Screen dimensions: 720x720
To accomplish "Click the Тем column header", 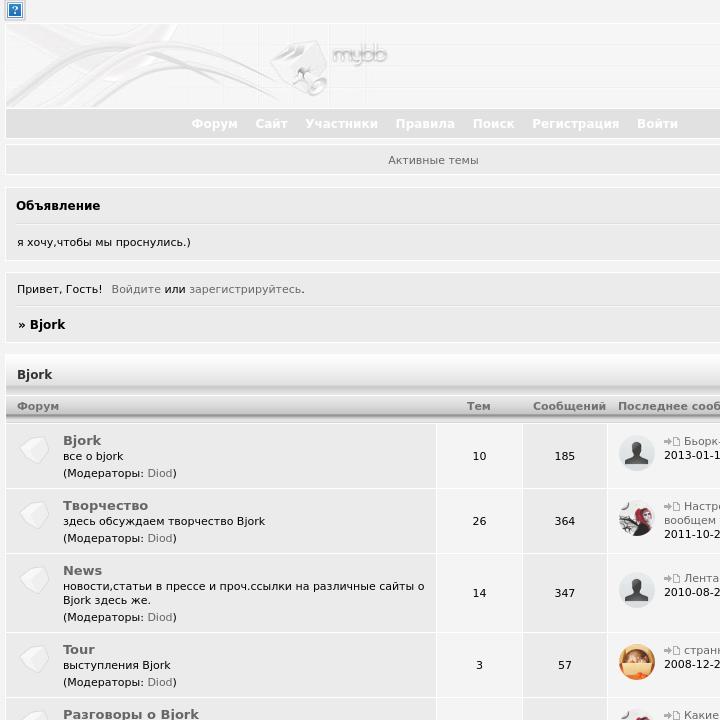I will tap(478, 406).
